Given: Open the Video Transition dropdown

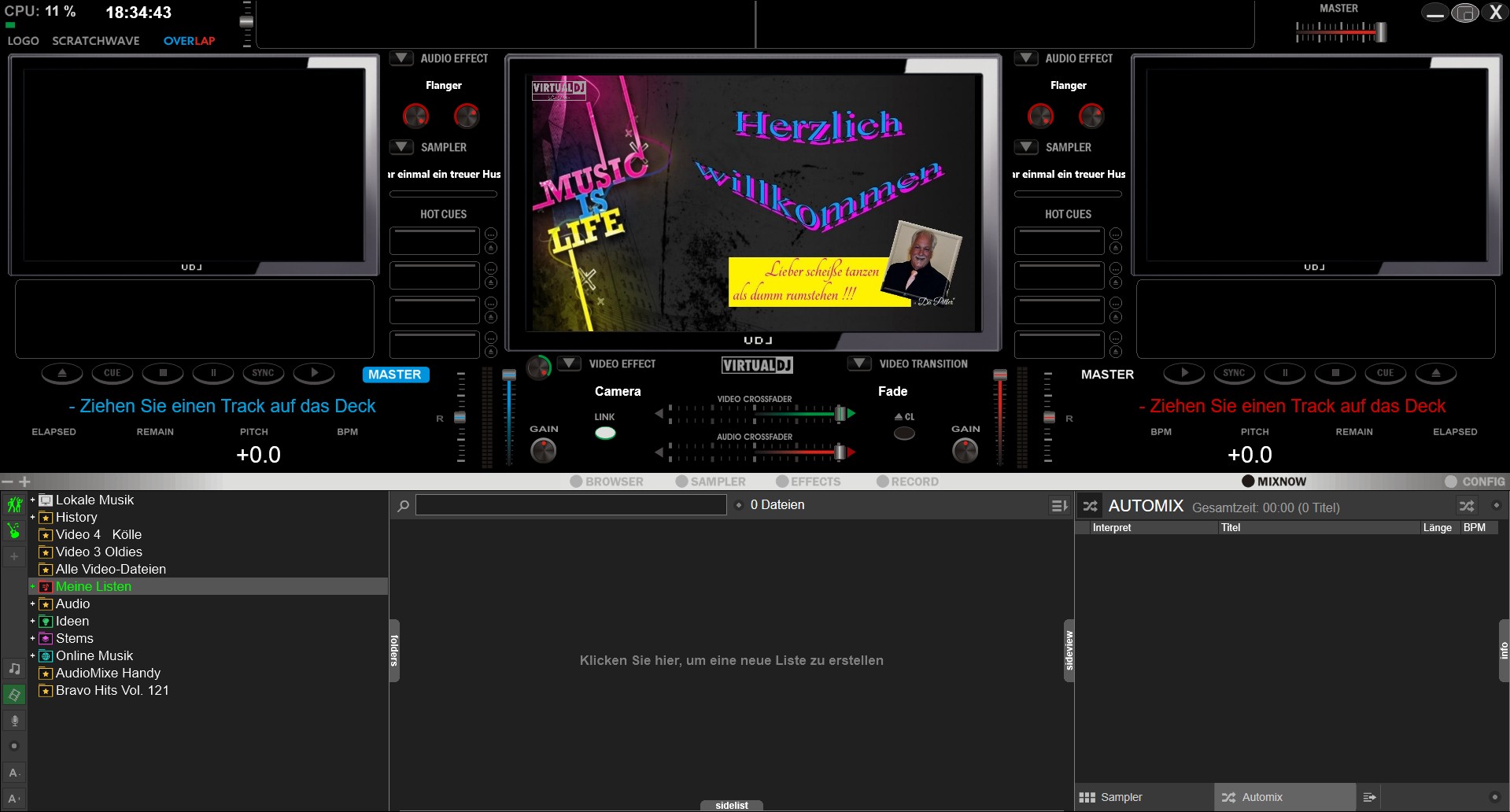Looking at the screenshot, I should [x=859, y=364].
